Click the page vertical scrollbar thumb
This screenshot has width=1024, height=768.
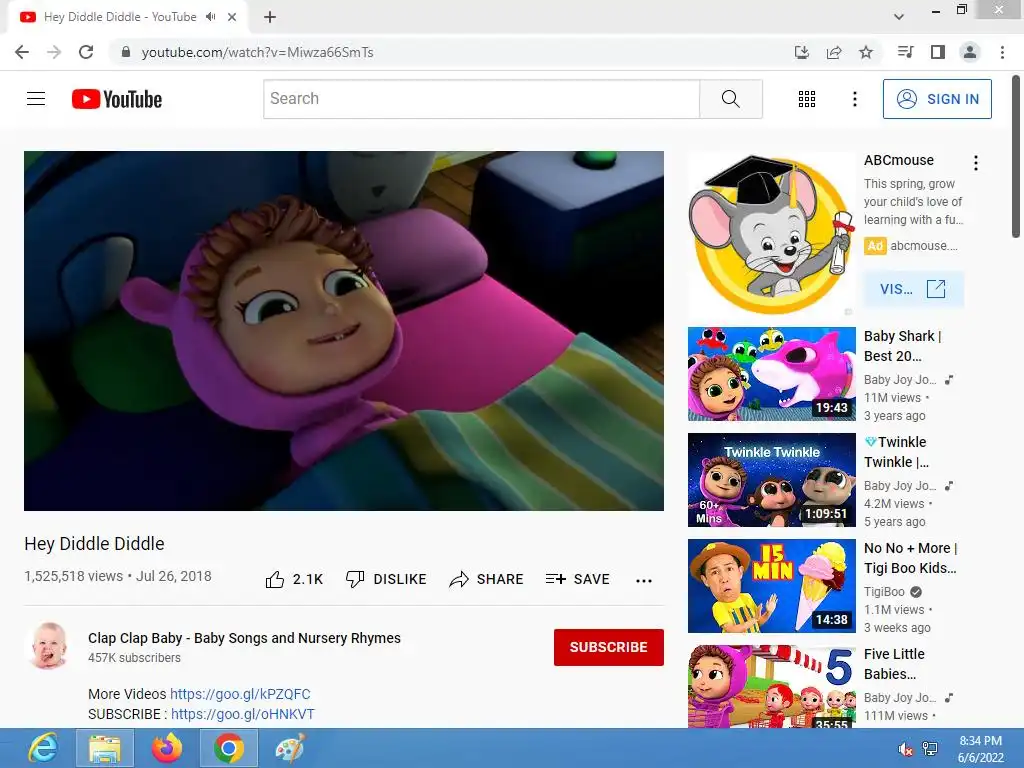pyautogui.click(x=1016, y=157)
